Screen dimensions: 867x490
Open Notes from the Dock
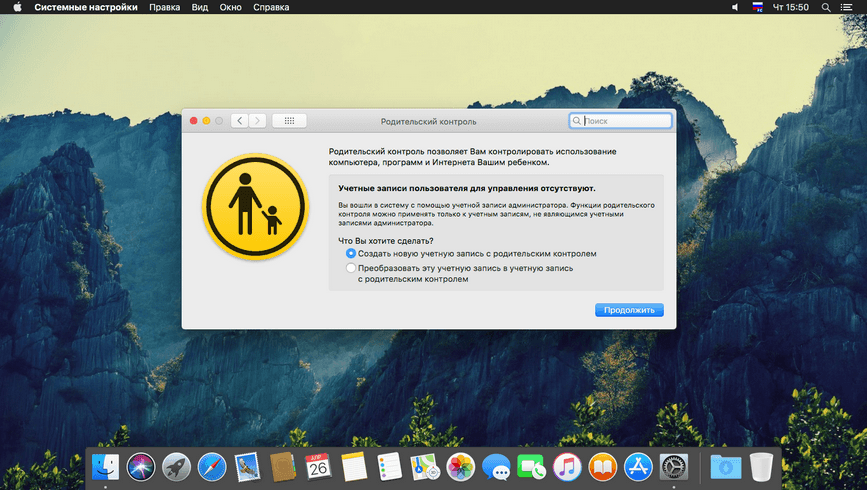coord(354,467)
